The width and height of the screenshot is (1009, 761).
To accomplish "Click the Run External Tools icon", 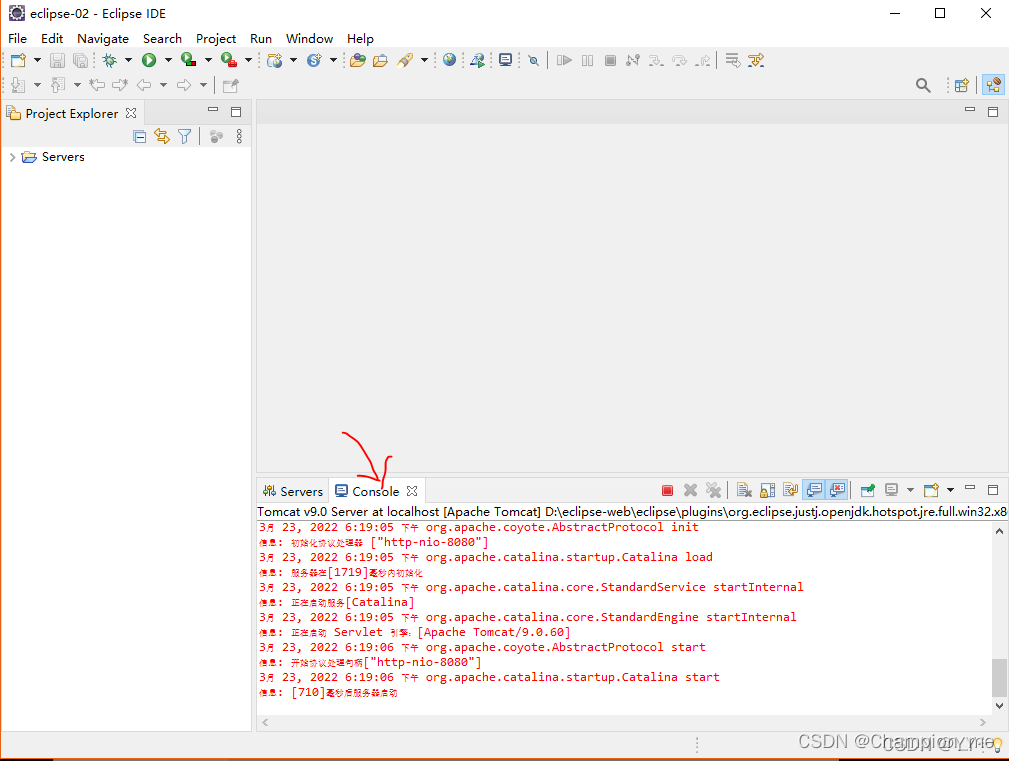I will coord(228,60).
